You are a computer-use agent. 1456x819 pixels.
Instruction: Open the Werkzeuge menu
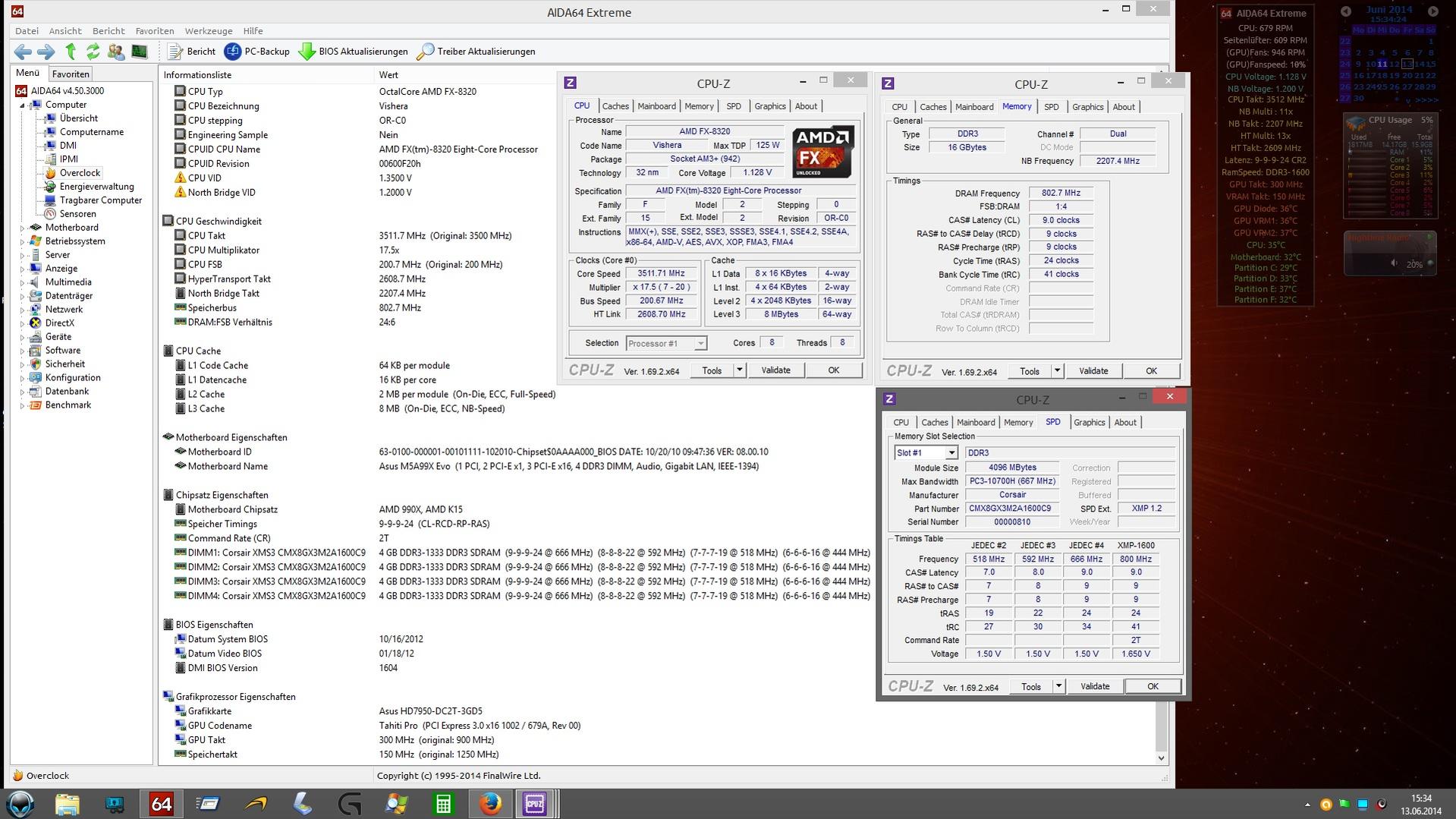(x=209, y=31)
